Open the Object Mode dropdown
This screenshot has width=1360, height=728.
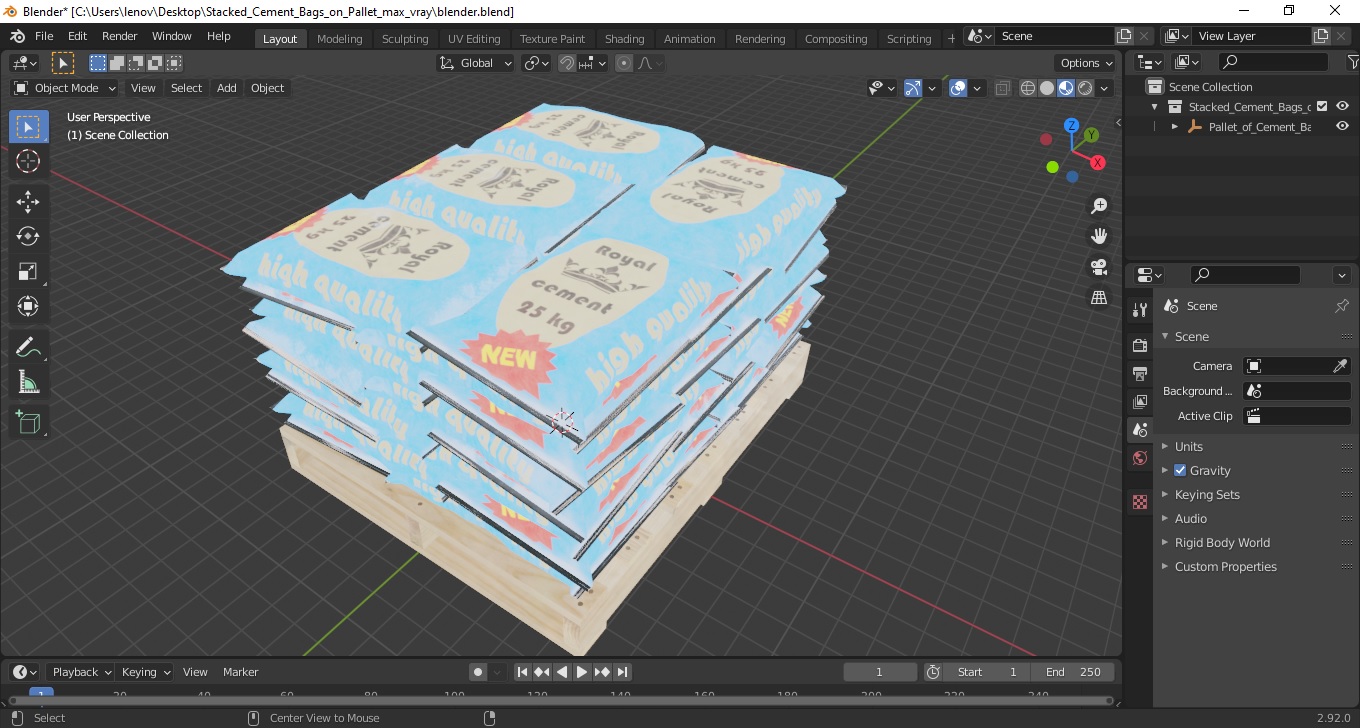coord(65,88)
